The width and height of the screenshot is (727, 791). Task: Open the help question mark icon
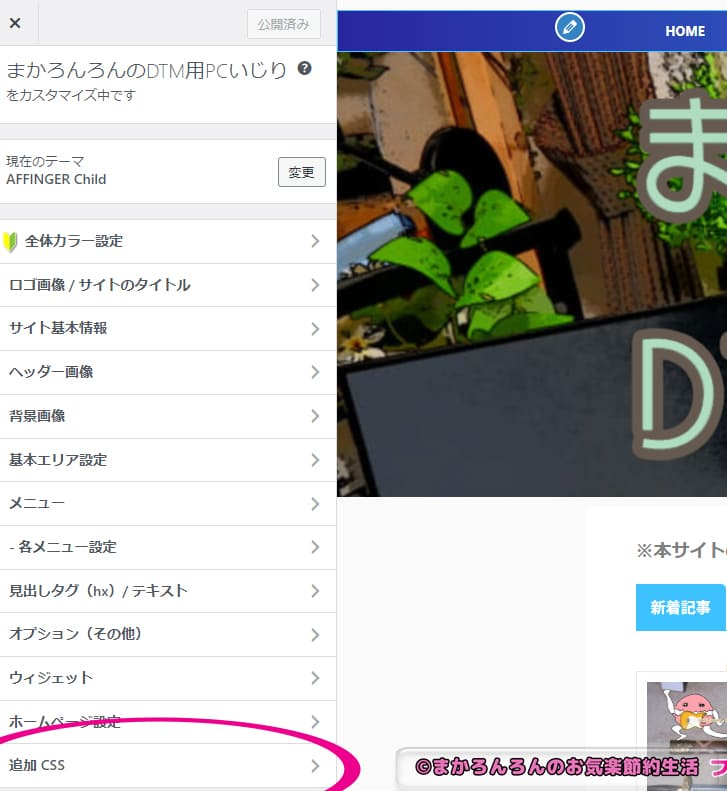(x=304, y=68)
